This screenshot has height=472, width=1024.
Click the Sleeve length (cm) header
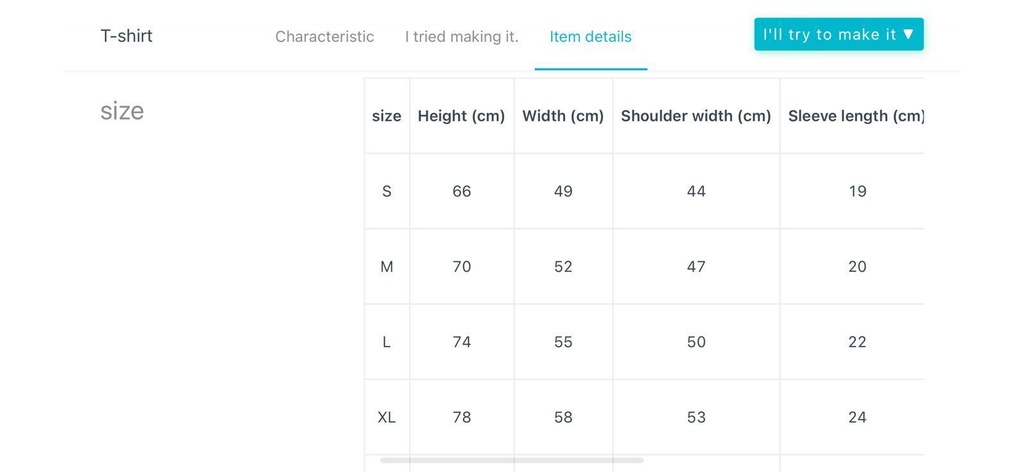[x=855, y=116]
